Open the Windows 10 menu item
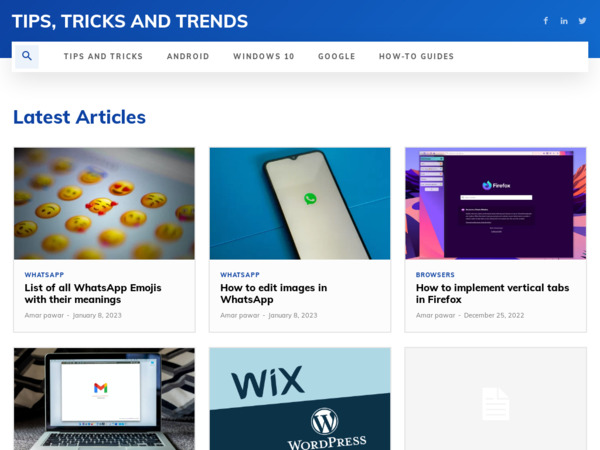The width and height of the screenshot is (600, 450). pyautogui.click(x=264, y=56)
